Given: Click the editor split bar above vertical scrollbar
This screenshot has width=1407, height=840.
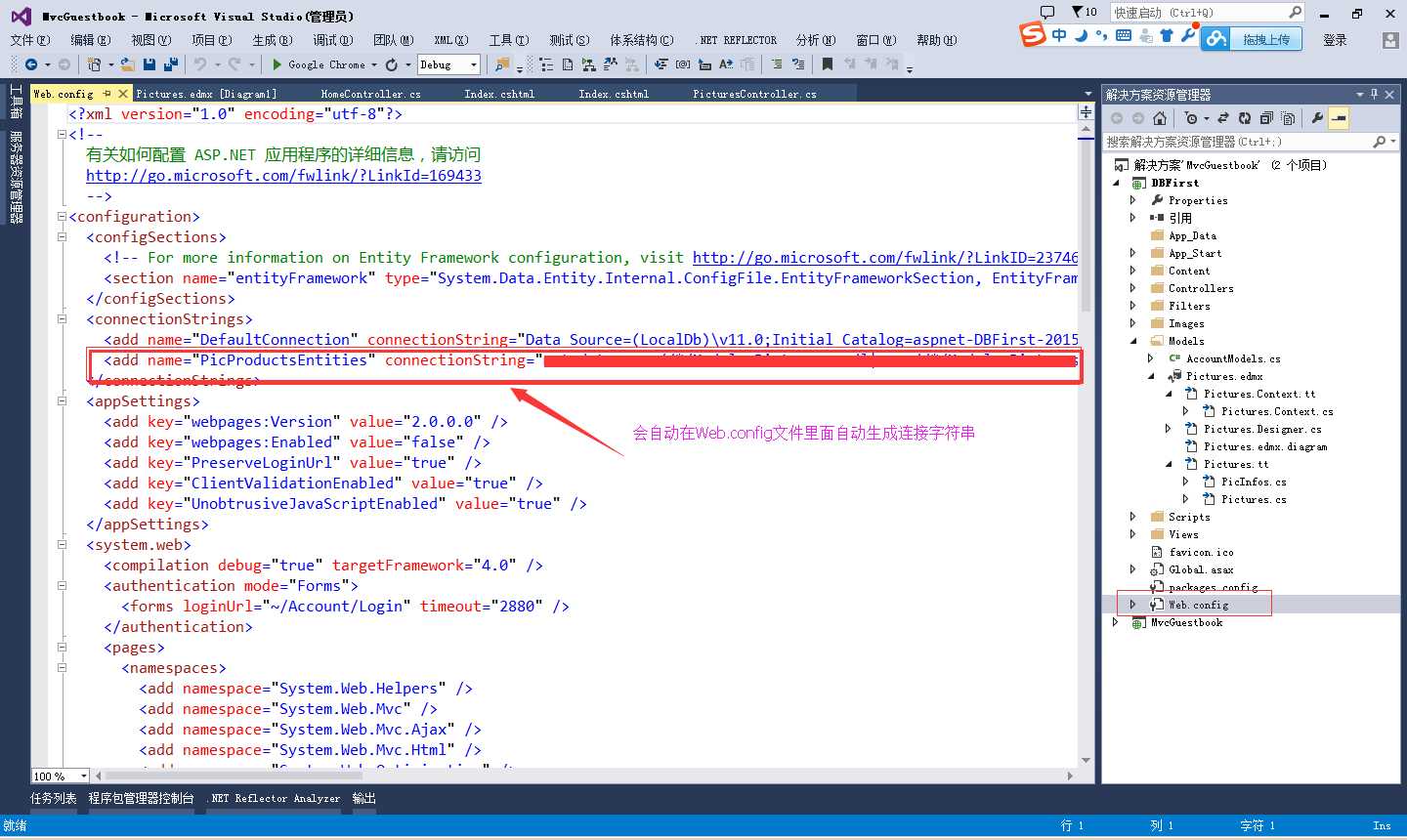Looking at the screenshot, I should tap(1086, 111).
